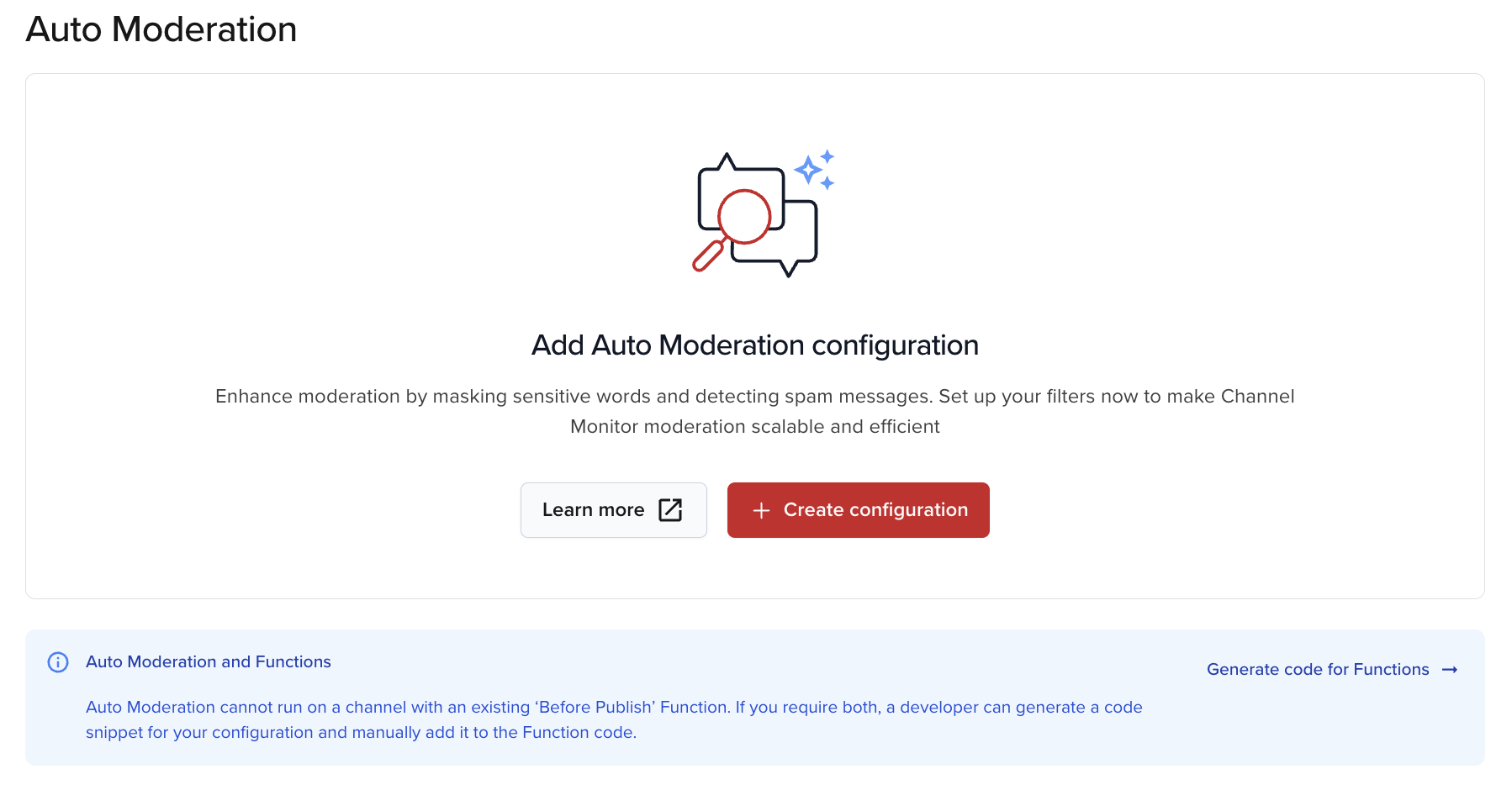
Task: Click the external-link icon on the Learn more button
Action: [670, 510]
